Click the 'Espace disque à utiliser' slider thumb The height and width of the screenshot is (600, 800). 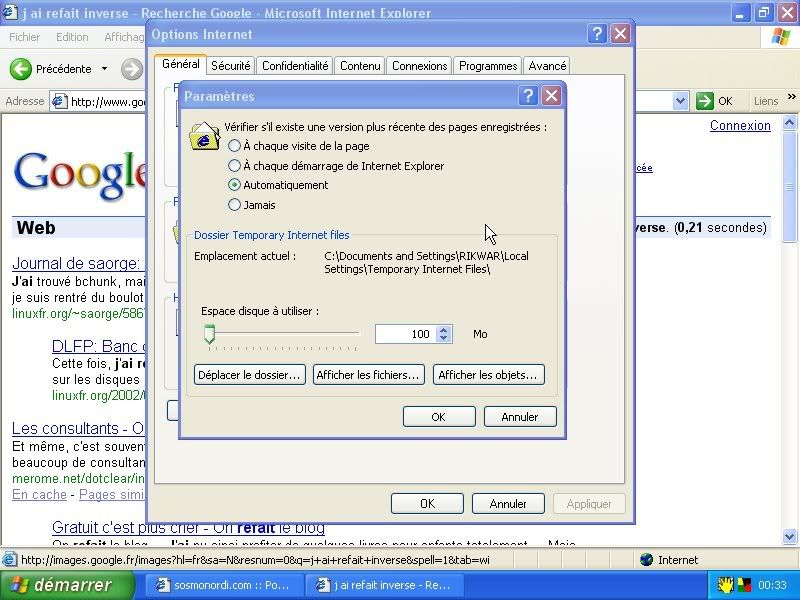pos(209,334)
